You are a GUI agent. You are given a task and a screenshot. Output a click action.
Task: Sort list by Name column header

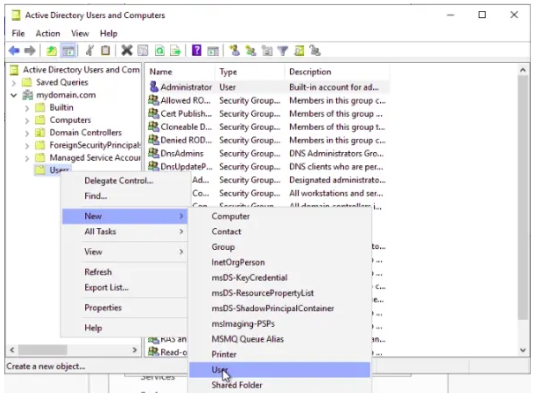[180, 72]
